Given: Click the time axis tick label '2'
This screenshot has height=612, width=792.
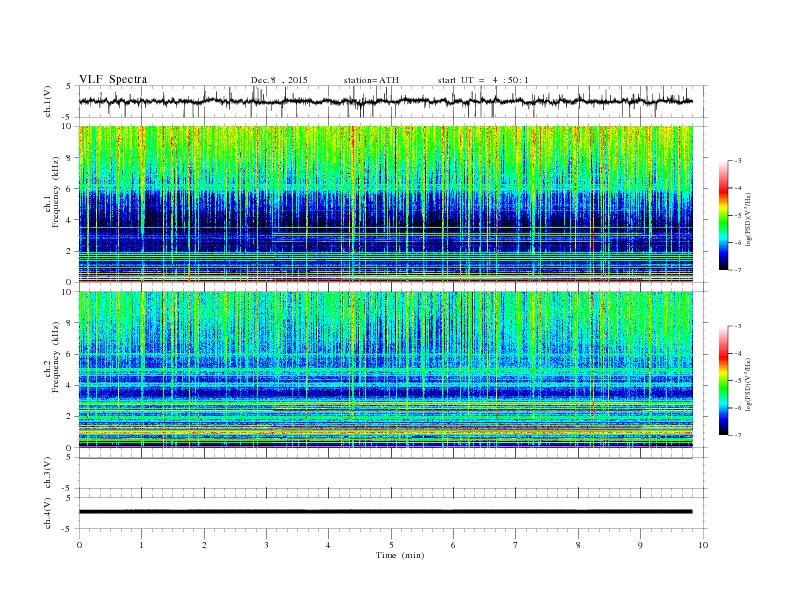Looking at the screenshot, I should pyautogui.click(x=204, y=545).
